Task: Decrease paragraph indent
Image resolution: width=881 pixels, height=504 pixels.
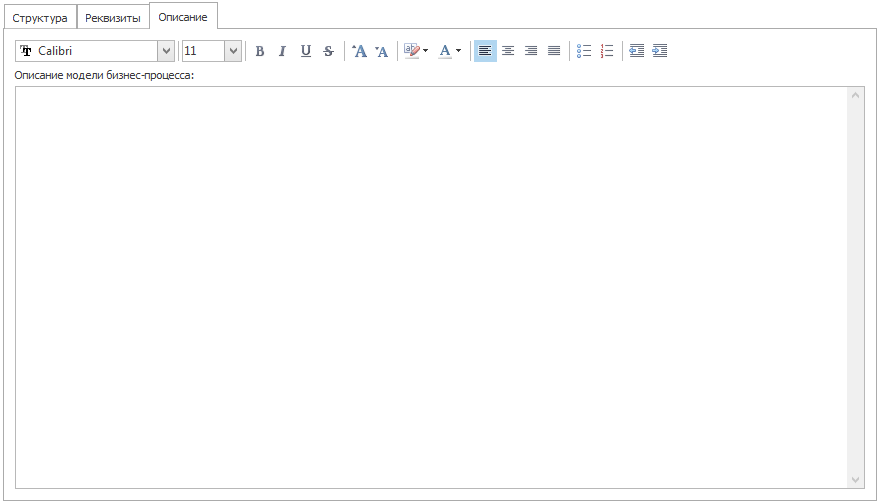Action: (x=637, y=51)
